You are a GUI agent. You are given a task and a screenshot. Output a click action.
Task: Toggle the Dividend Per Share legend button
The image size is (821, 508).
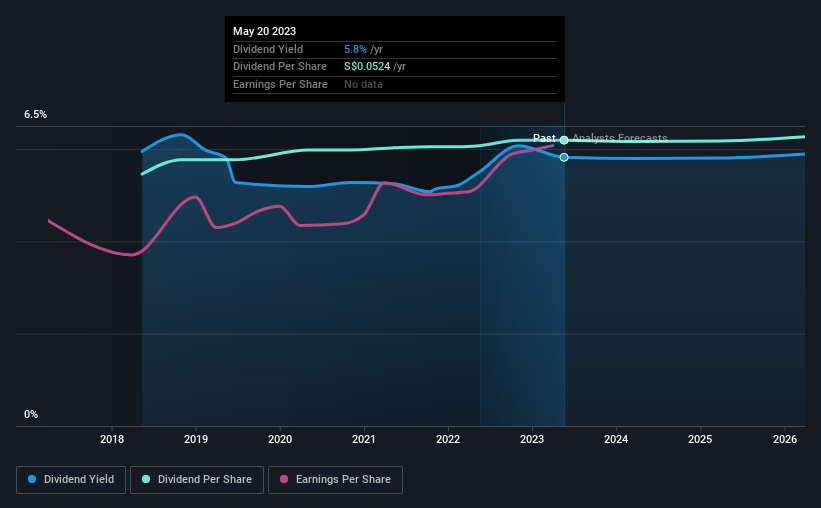197,480
